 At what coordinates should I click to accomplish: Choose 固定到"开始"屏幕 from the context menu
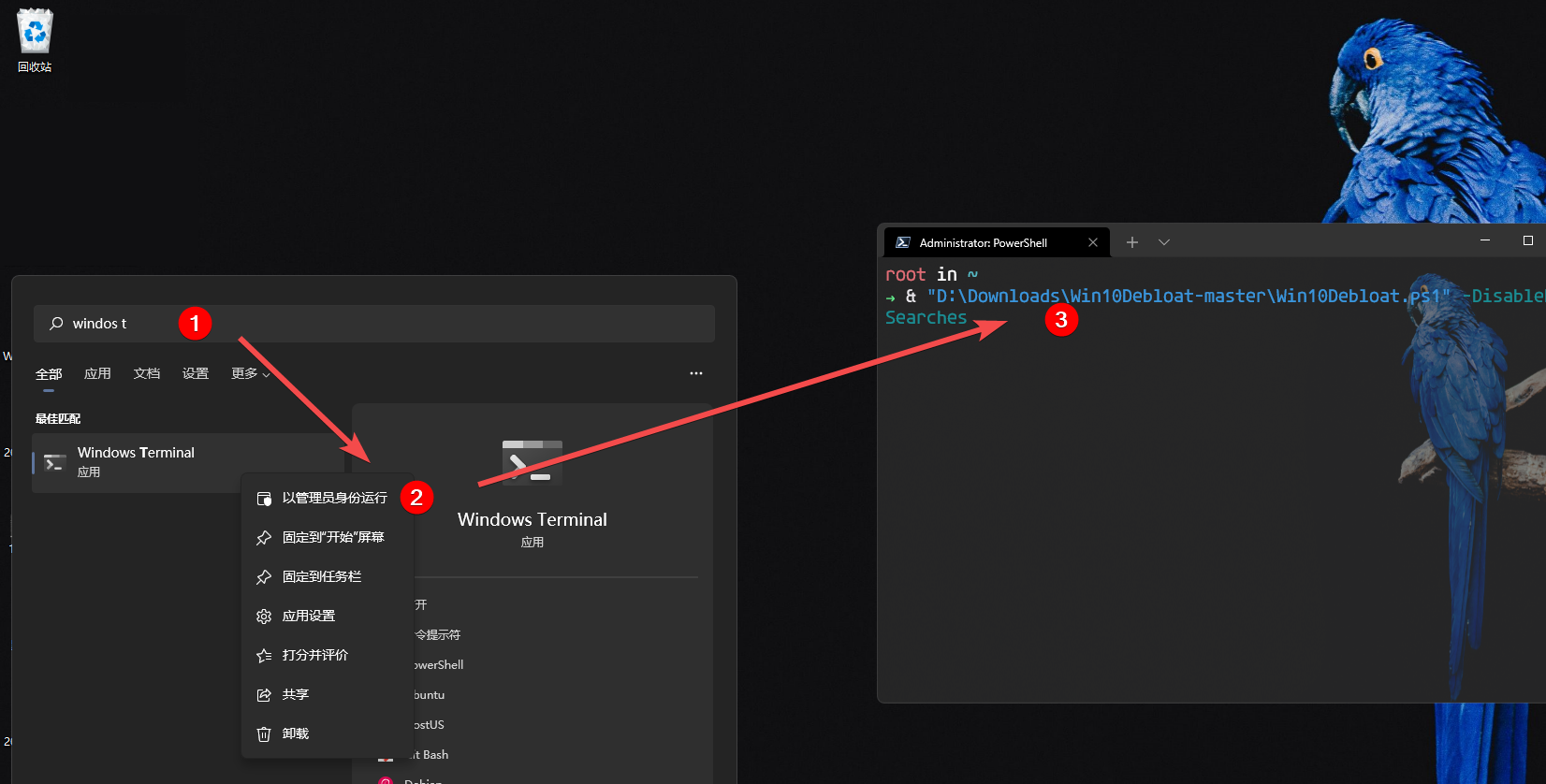(328, 538)
